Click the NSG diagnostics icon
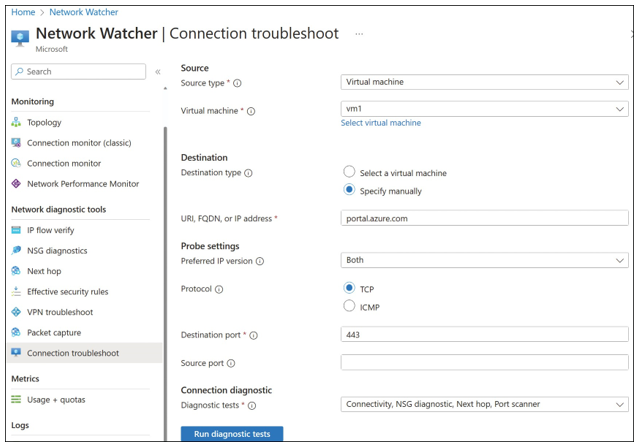The width and height of the screenshot is (640, 448). (x=16, y=250)
